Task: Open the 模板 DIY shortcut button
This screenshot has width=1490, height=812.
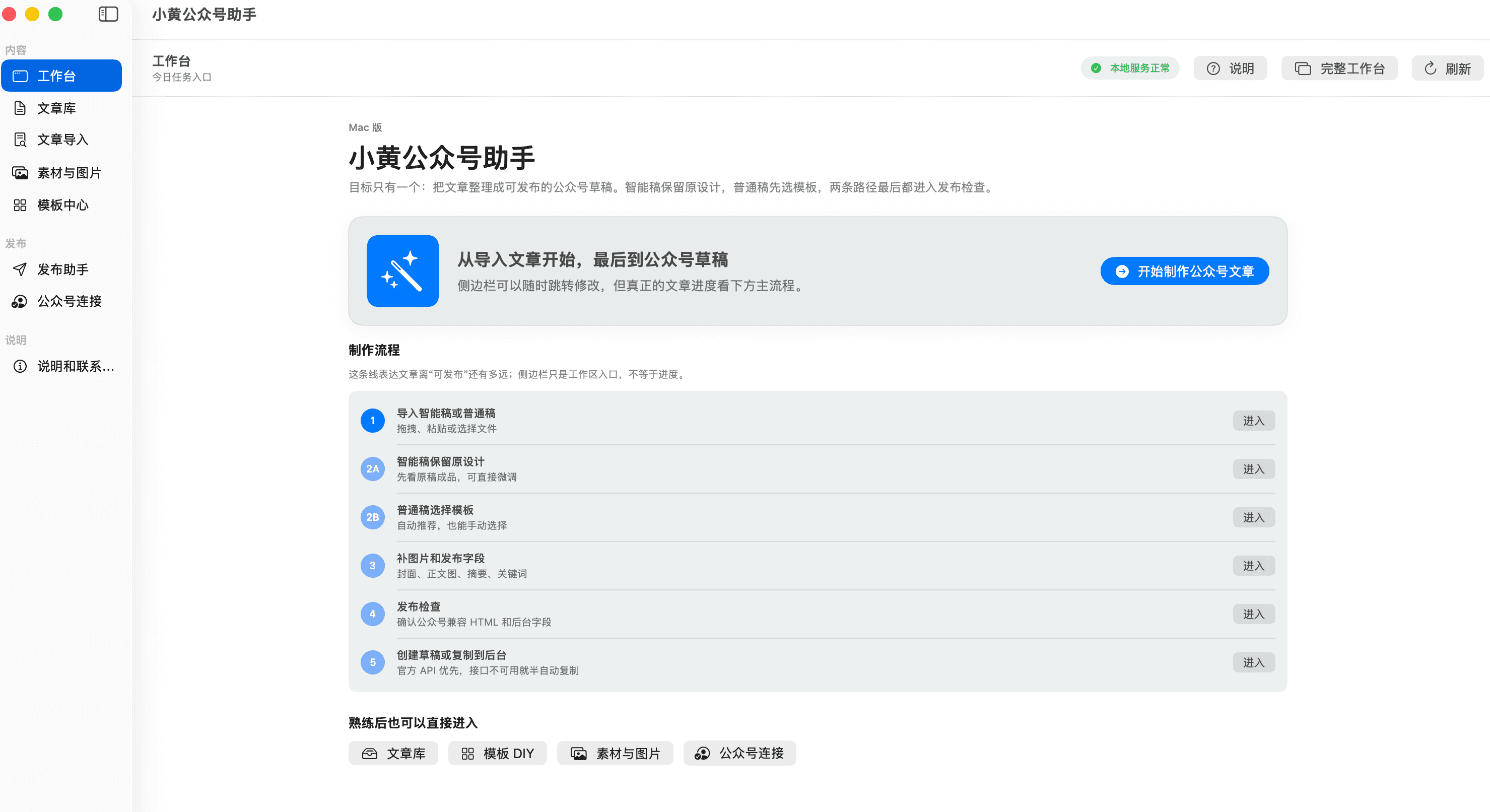Action: click(x=498, y=753)
